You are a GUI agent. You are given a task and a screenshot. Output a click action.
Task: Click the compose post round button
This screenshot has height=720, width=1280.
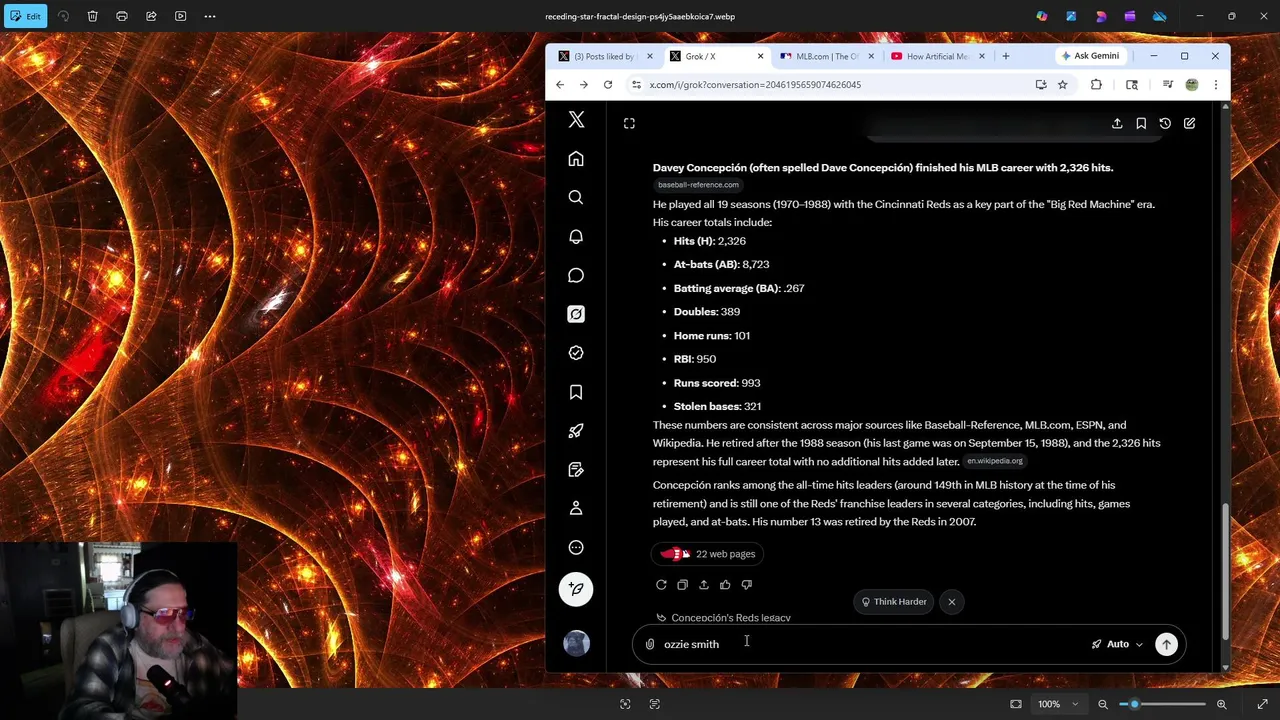tap(576, 589)
